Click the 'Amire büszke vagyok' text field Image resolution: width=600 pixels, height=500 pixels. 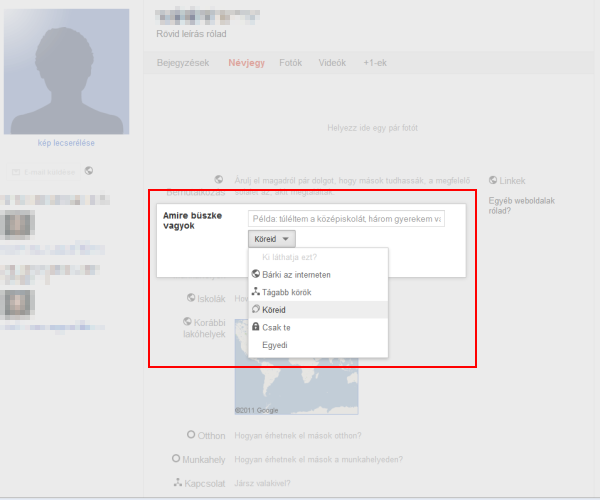[x=346, y=218]
